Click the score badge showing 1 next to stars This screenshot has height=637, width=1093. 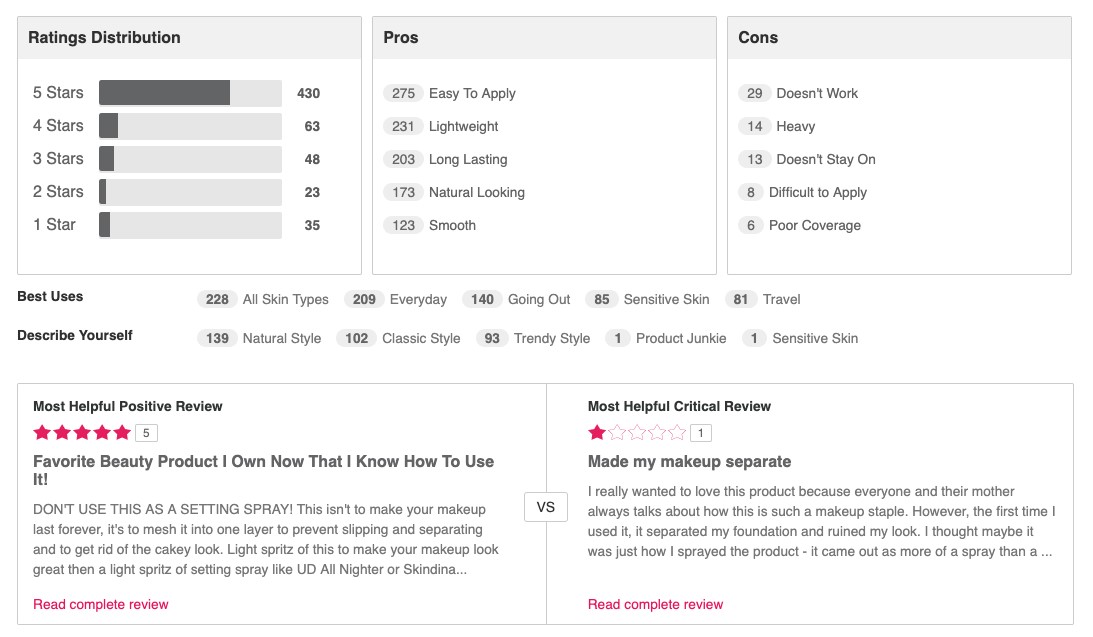[x=701, y=432]
